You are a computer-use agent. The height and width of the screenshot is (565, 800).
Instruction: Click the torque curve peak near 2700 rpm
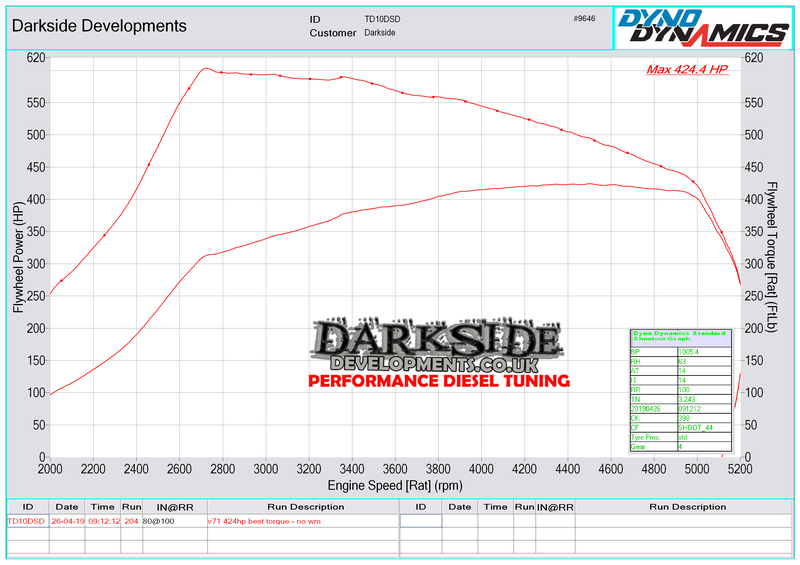pyautogui.click(x=206, y=68)
